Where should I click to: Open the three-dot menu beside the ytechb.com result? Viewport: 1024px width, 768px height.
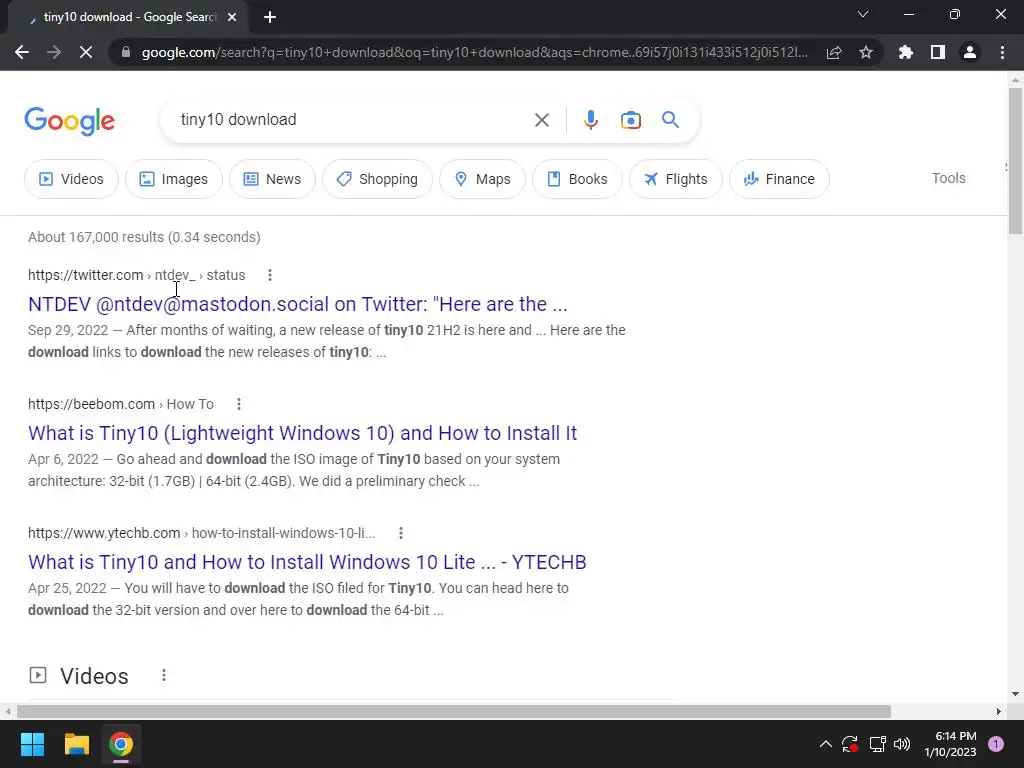tap(401, 534)
